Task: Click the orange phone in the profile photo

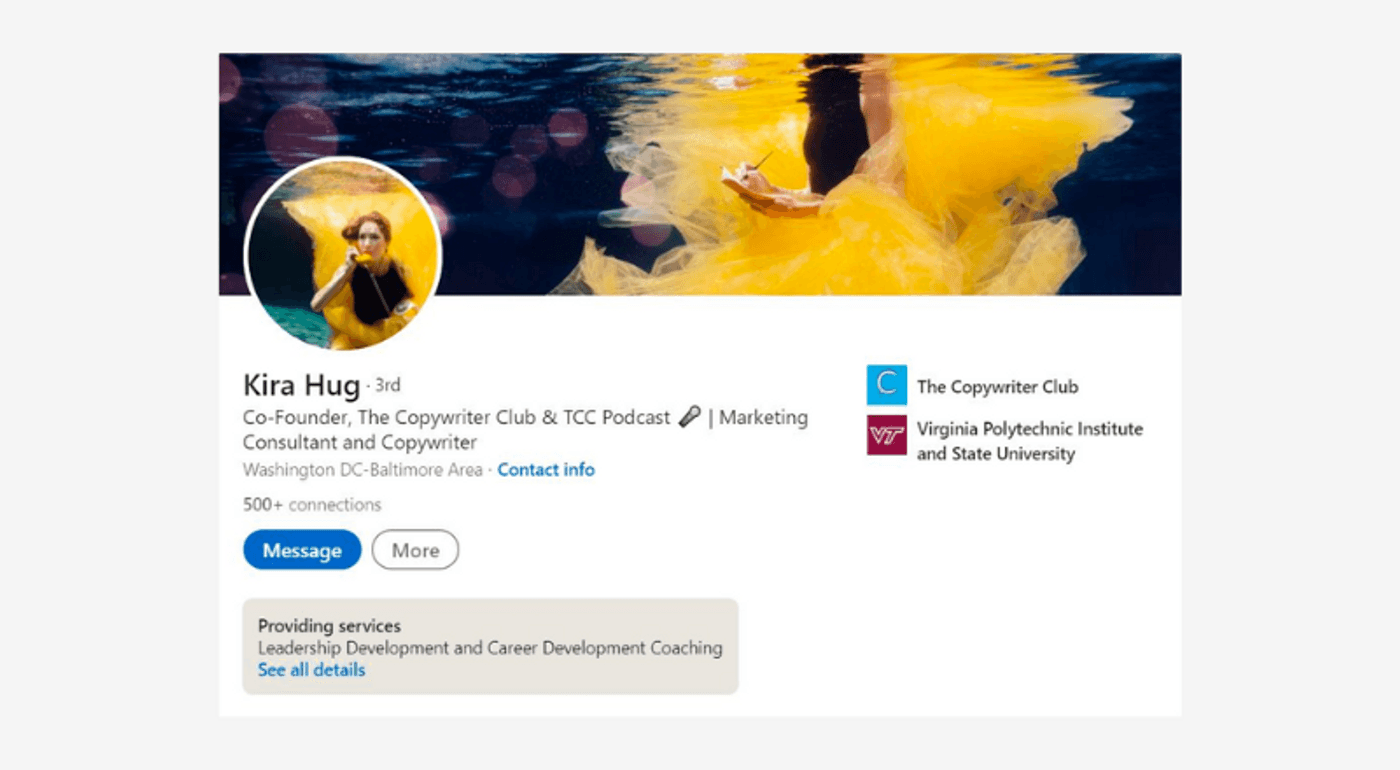Action: pos(363,259)
